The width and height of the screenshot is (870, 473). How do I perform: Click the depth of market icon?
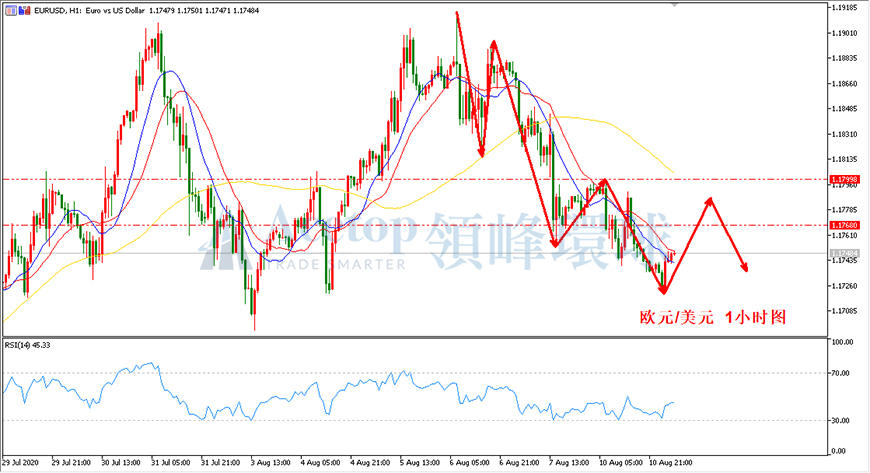click(24, 11)
